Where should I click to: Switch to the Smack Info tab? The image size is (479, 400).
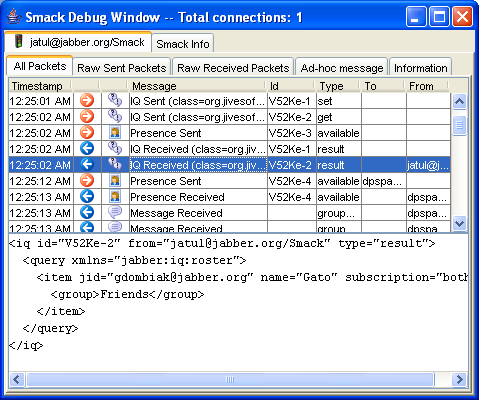click(183, 44)
